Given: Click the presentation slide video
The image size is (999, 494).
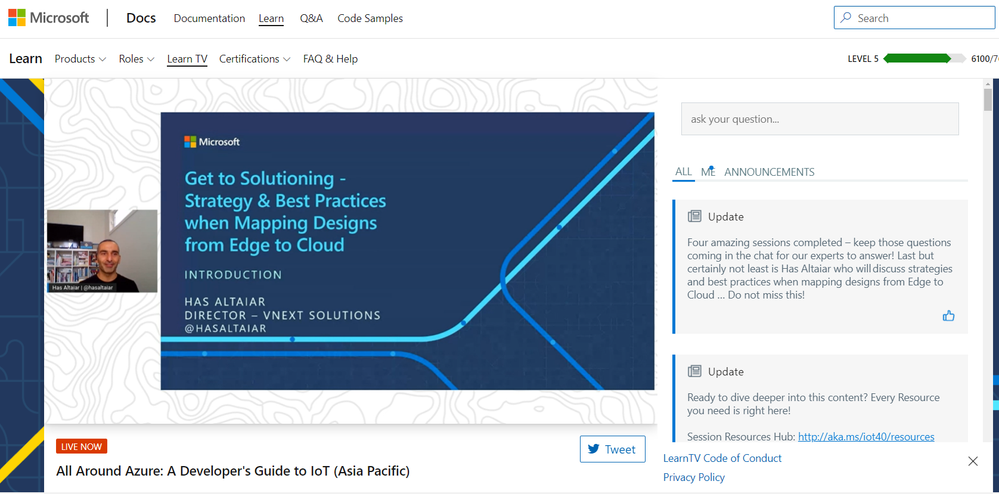Looking at the screenshot, I should click(x=408, y=251).
